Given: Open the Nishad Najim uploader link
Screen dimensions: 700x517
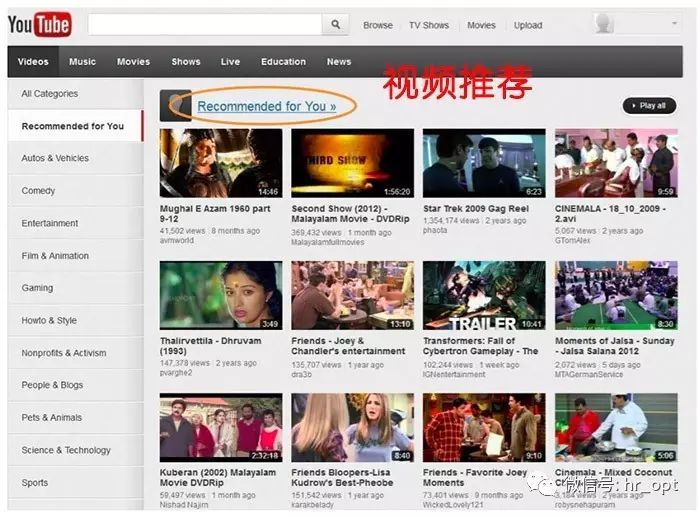Looking at the screenshot, I should [x=184, y=504].
